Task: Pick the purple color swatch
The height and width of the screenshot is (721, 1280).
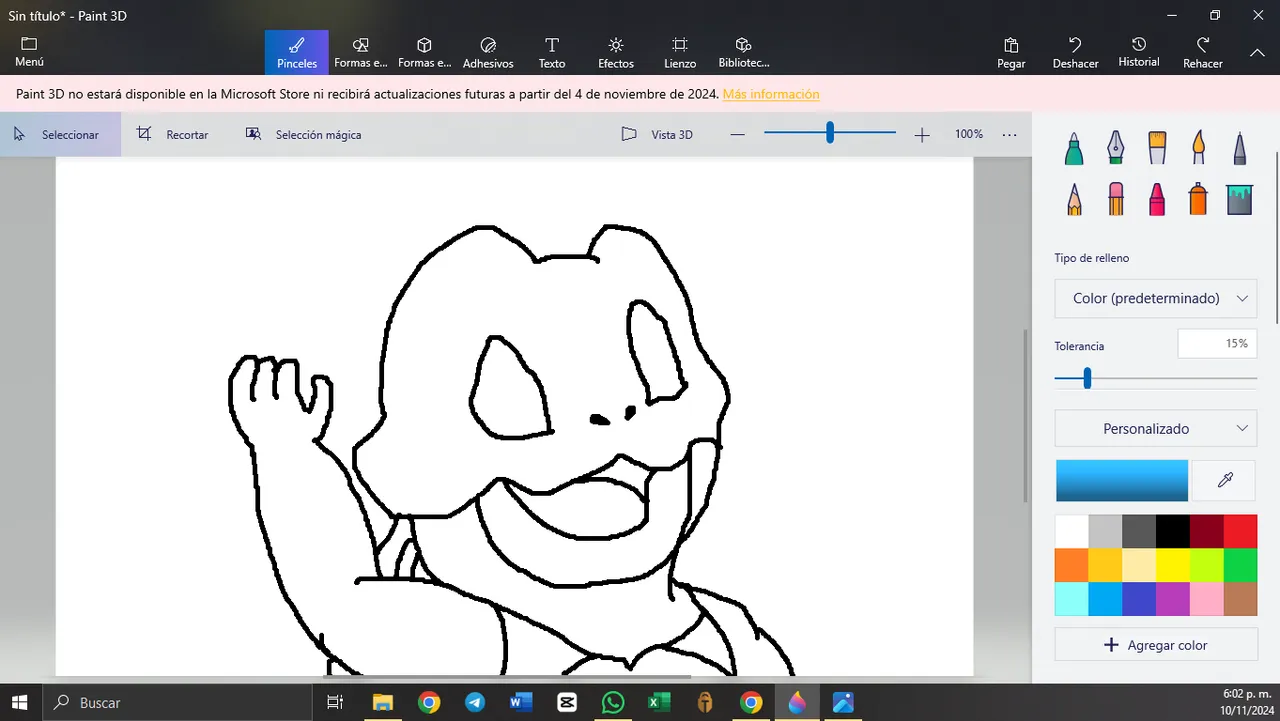Action: point(1173,599)
